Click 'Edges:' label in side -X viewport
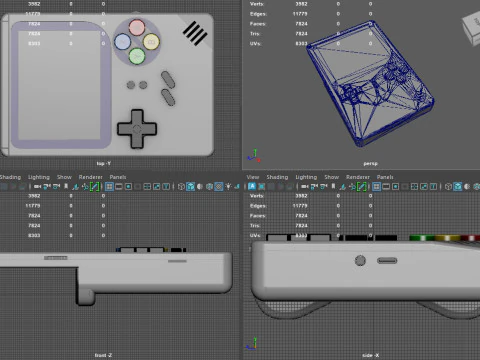 click(x=258, y=206)
